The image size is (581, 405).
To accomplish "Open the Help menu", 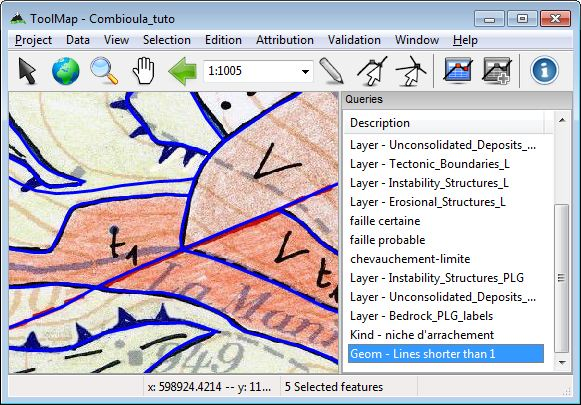I will (465, 40).
